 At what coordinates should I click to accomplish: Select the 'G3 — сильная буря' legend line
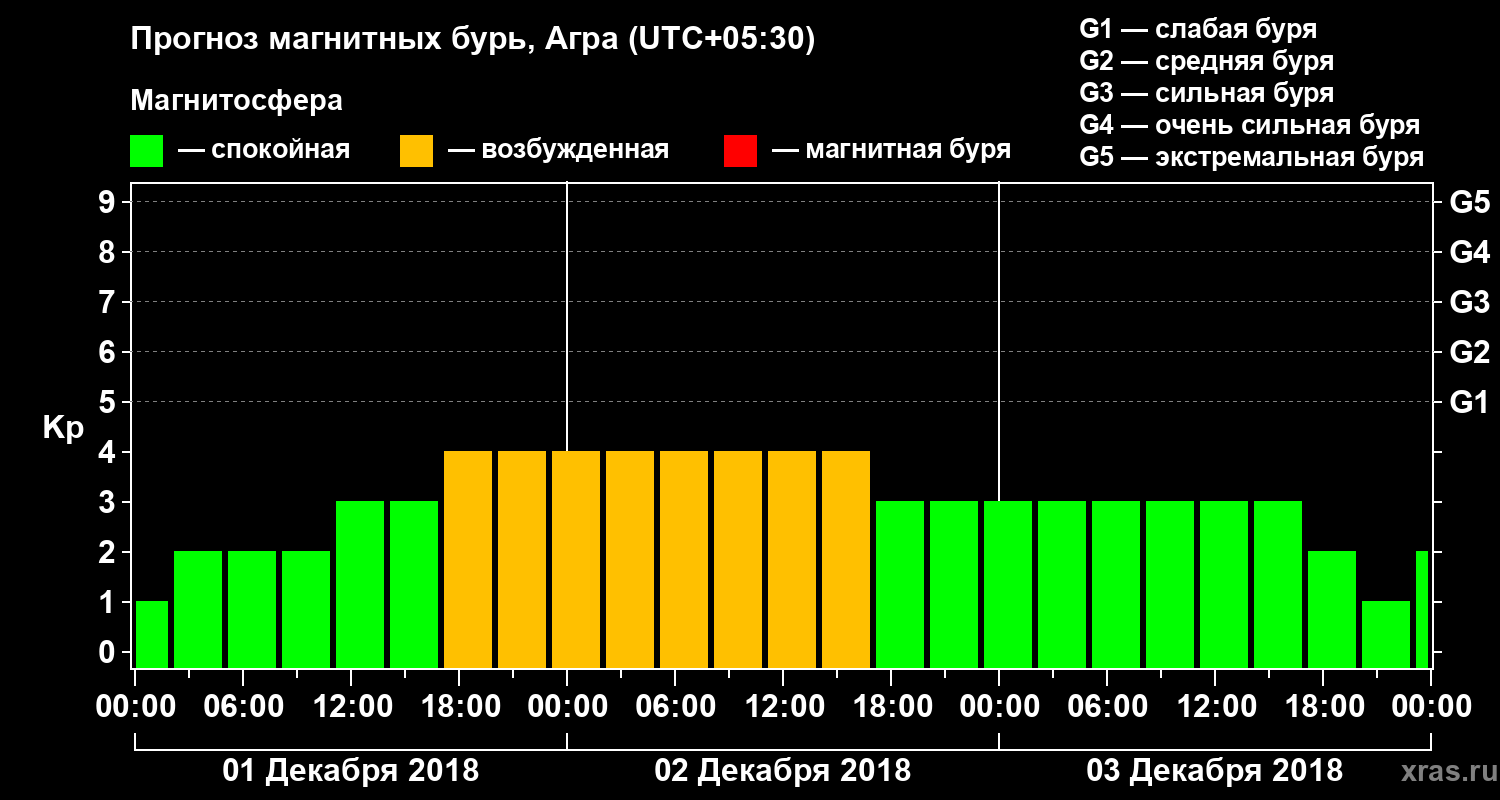(x=1206, y=93)
